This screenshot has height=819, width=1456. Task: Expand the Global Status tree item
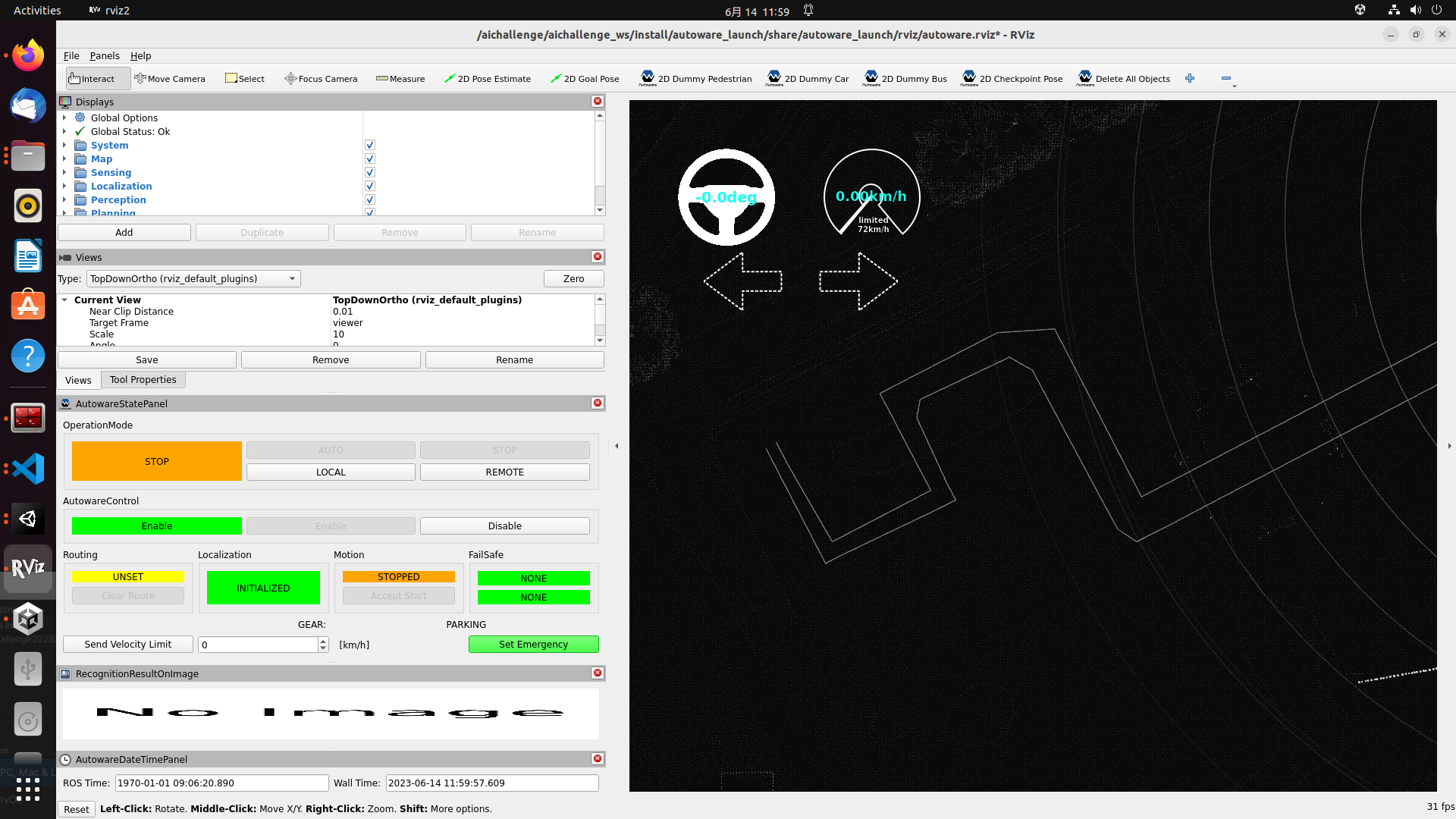click(x=64, y=132)
